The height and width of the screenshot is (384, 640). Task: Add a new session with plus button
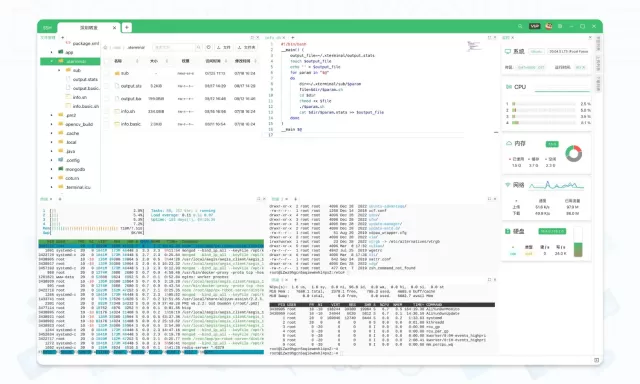[x=127, y=27]
